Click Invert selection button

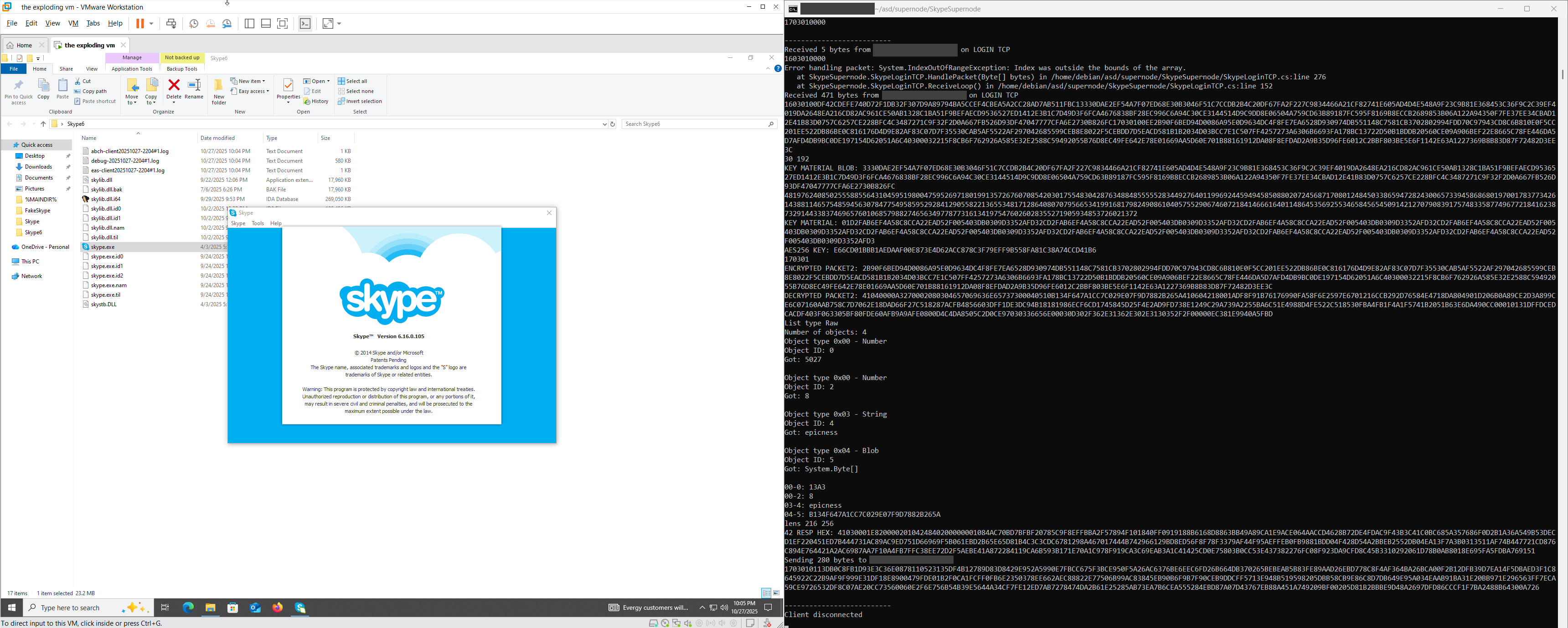[x=360, y=101]
